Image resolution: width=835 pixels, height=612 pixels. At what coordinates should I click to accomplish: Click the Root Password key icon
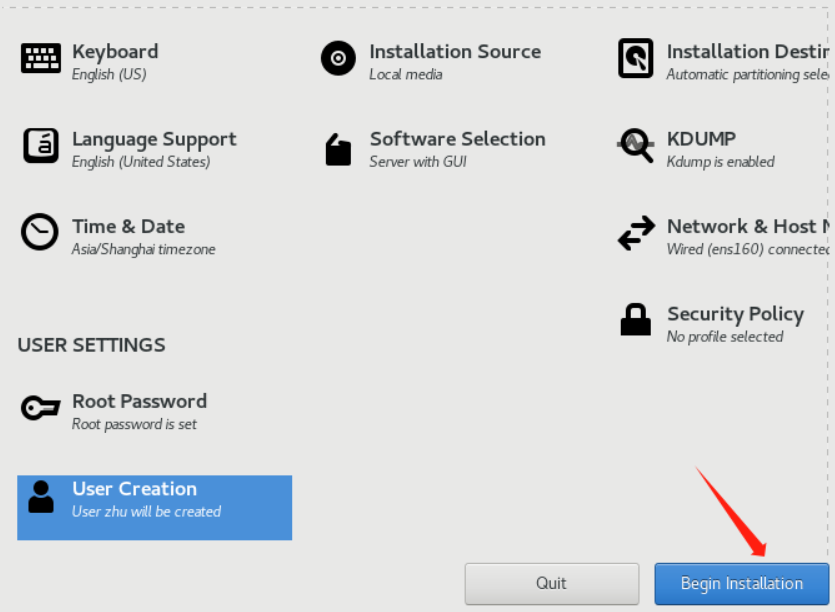pyautogui.click(x=40, y=408)
